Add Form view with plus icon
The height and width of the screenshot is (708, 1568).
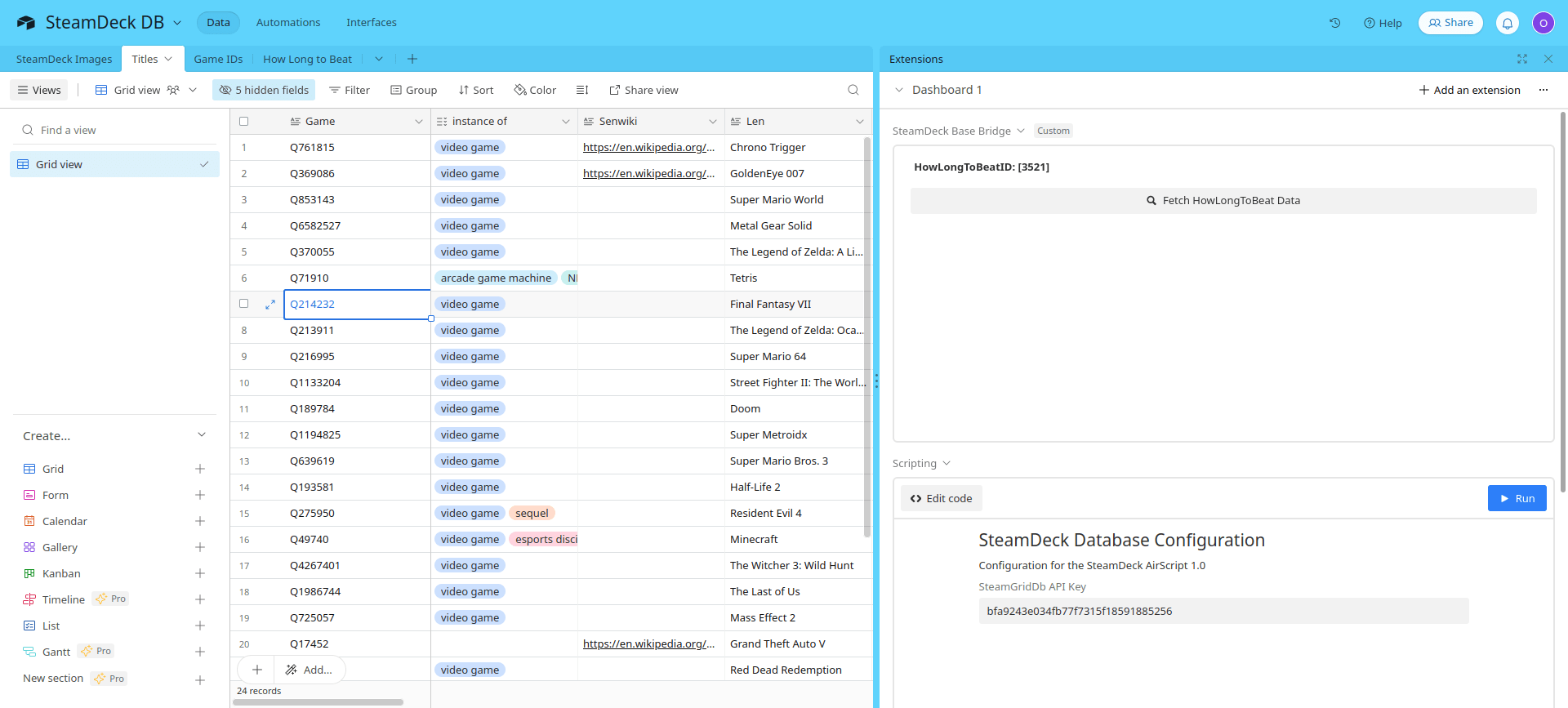point(200,495)
